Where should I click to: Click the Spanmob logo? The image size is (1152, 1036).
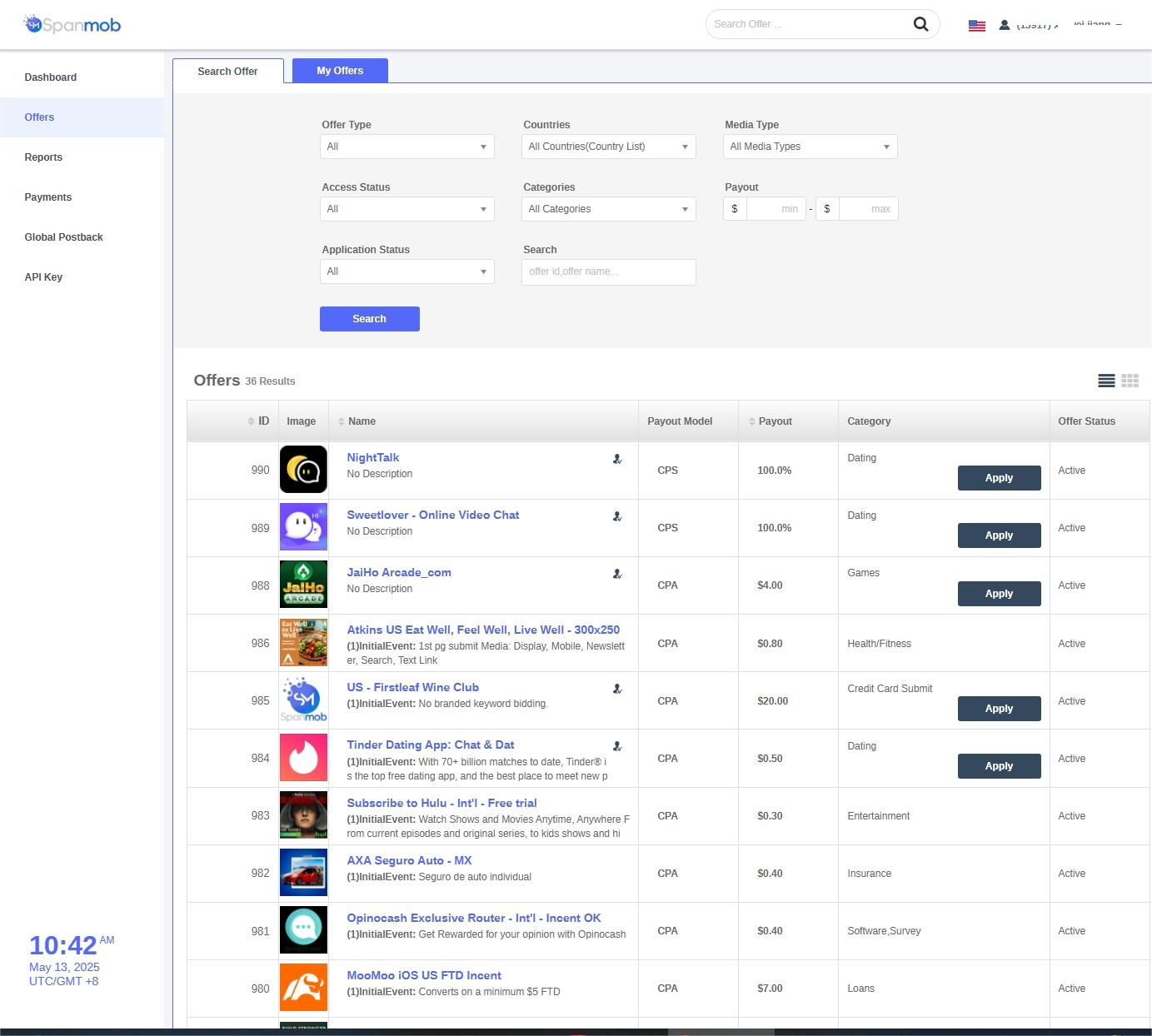(x=72, y=25)
